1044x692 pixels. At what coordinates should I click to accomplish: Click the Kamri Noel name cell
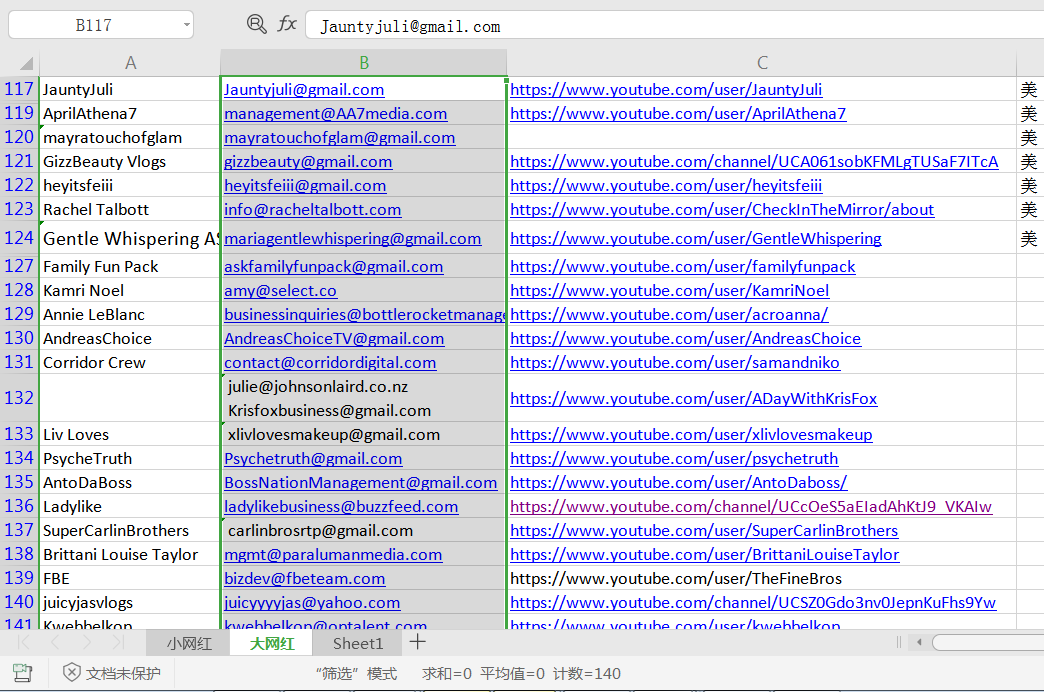(130, 290)
